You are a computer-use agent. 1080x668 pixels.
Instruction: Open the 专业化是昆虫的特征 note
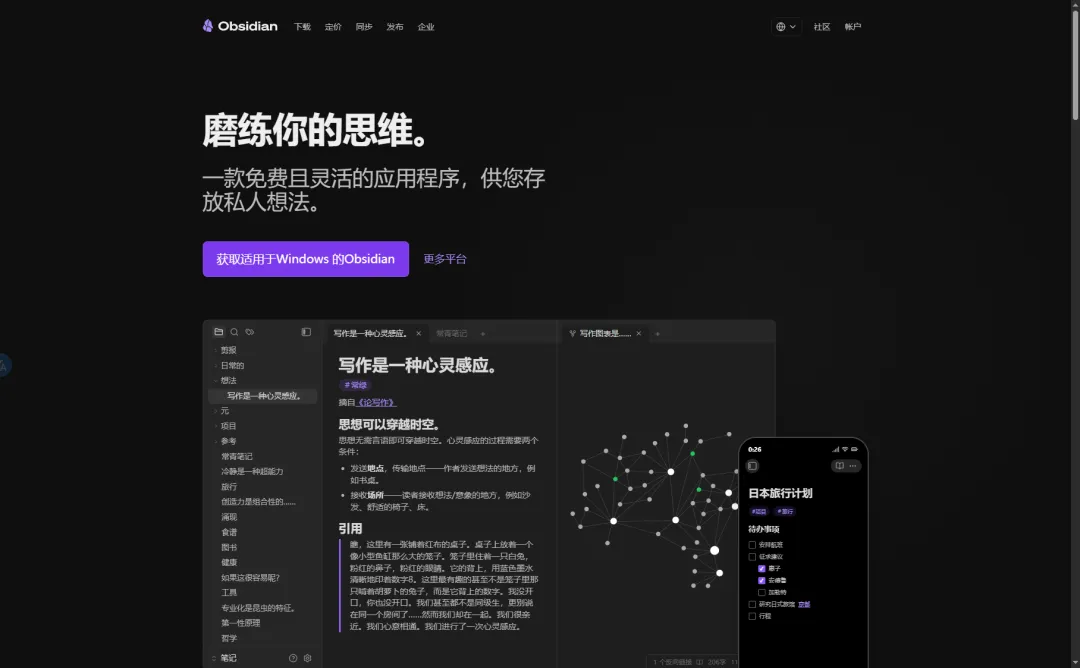click(258, 608)
